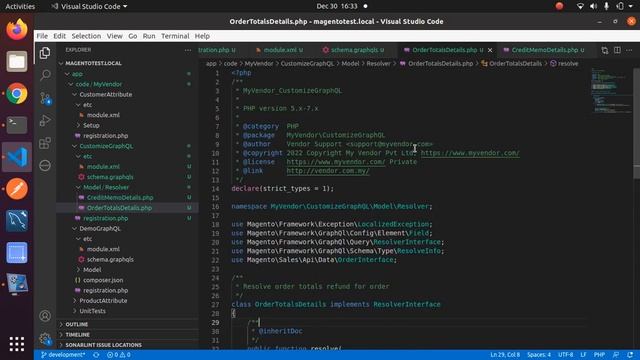Open the View menu
Image resolution: width=640 pixels, height=360 pixels.
115,36
